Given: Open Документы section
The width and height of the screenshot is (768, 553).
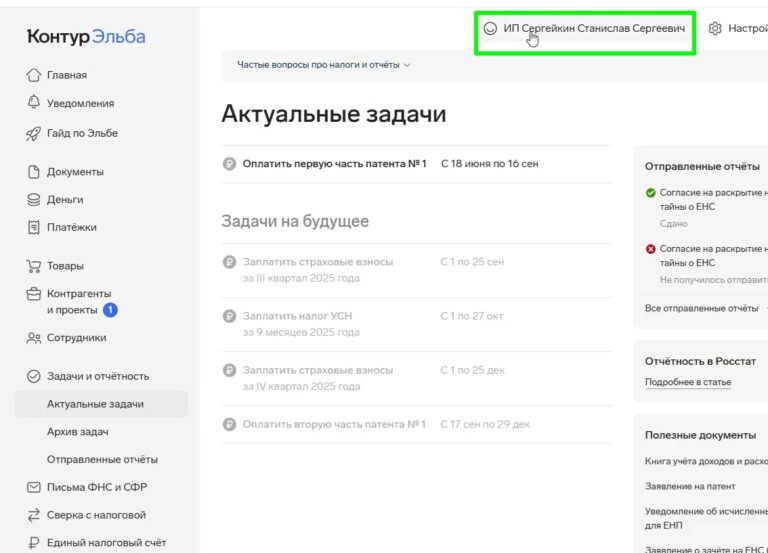Looking at the screenshot, I should pyautogui.click(x=75, y=172).
